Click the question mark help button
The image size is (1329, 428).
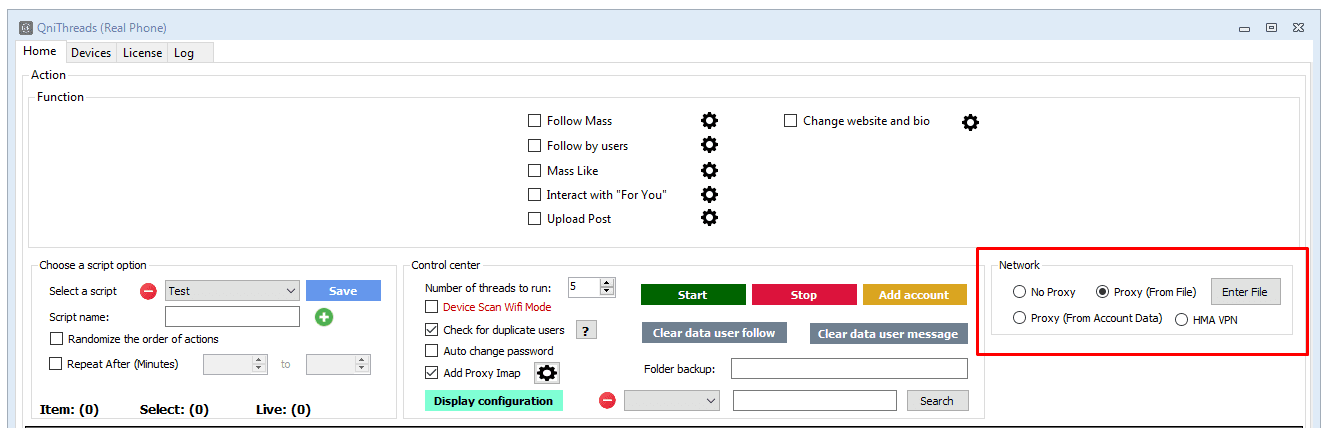point(586,330)
